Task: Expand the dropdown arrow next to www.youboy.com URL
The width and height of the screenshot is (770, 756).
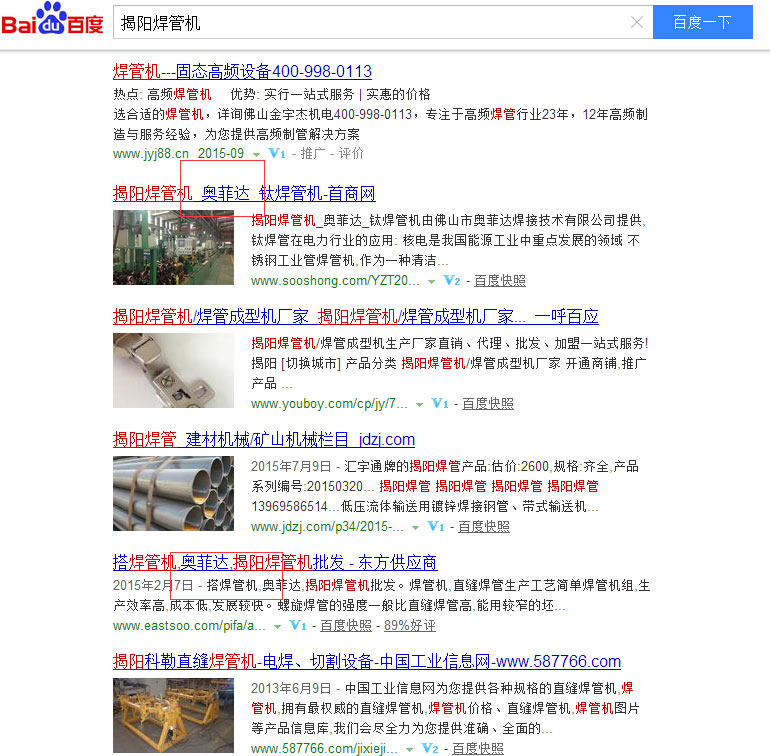Action: coord(419,404)
